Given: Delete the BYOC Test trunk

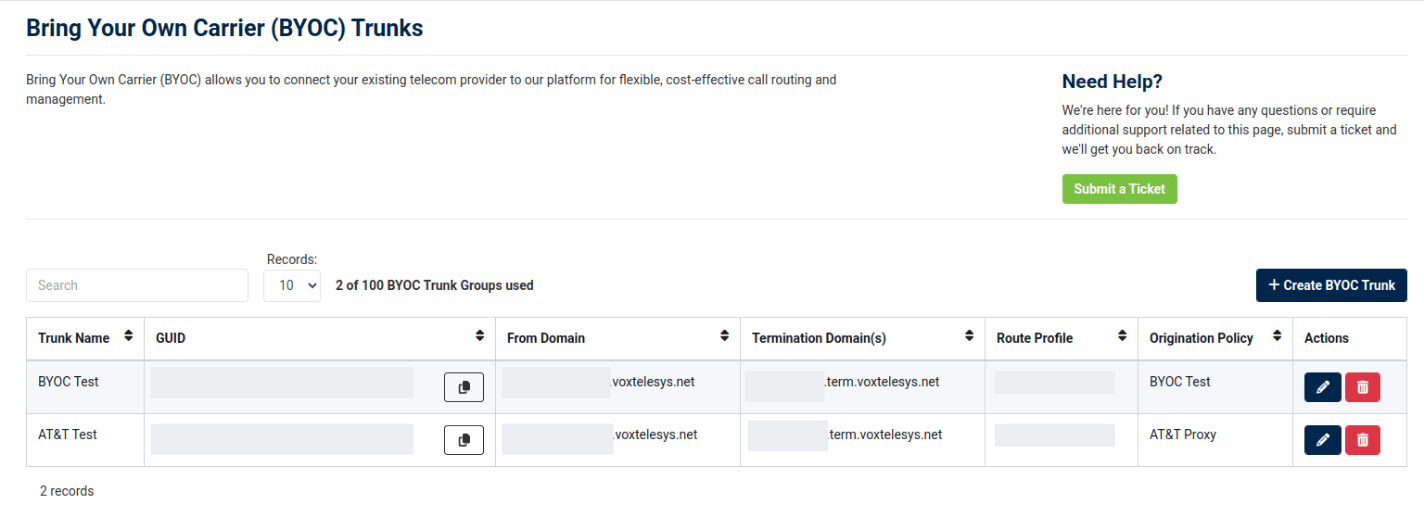Looking at the screenshot, I should pos(1362,387).
